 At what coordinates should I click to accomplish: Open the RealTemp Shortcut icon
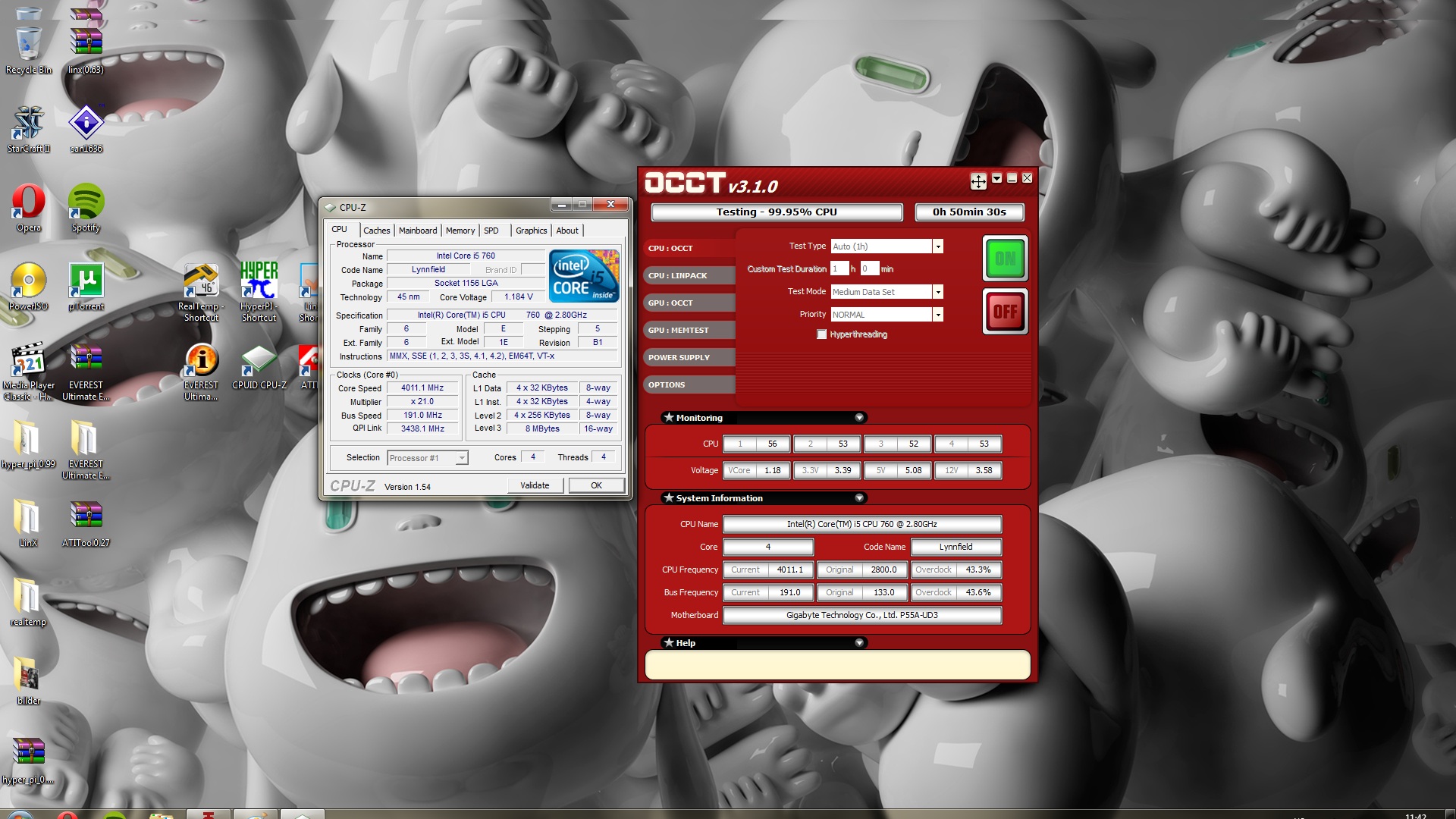coord(201,292)
